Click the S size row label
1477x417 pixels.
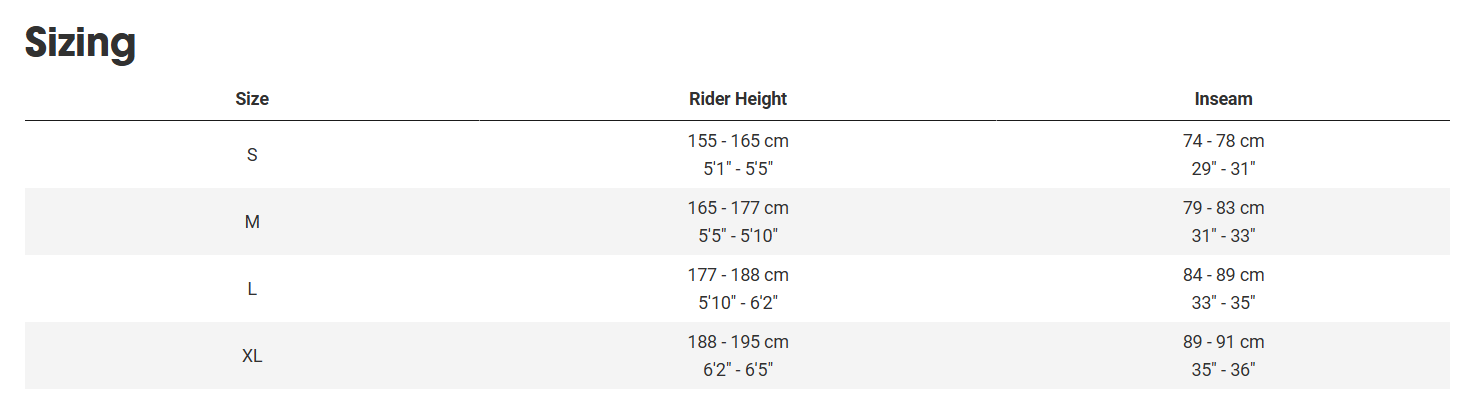point(252,155)
